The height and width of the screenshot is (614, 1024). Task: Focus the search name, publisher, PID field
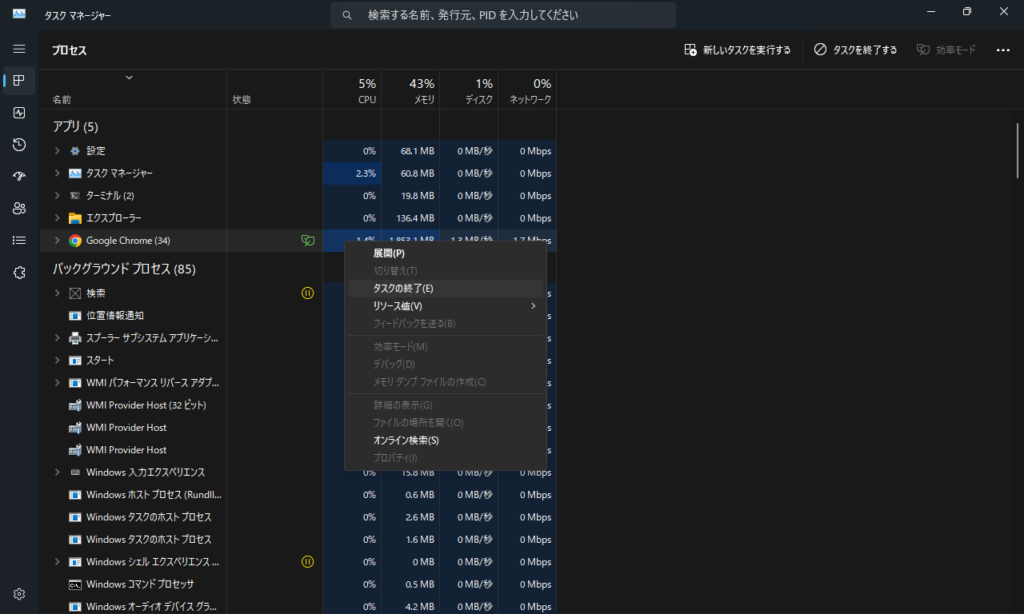click(x=503, y=15)
